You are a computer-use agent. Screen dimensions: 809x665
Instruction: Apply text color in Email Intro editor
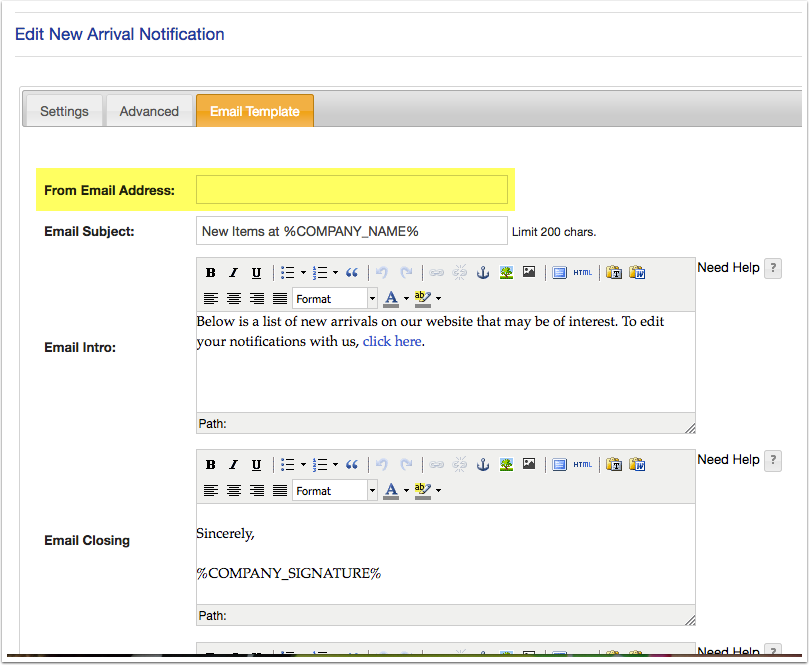tap(391, 298)
